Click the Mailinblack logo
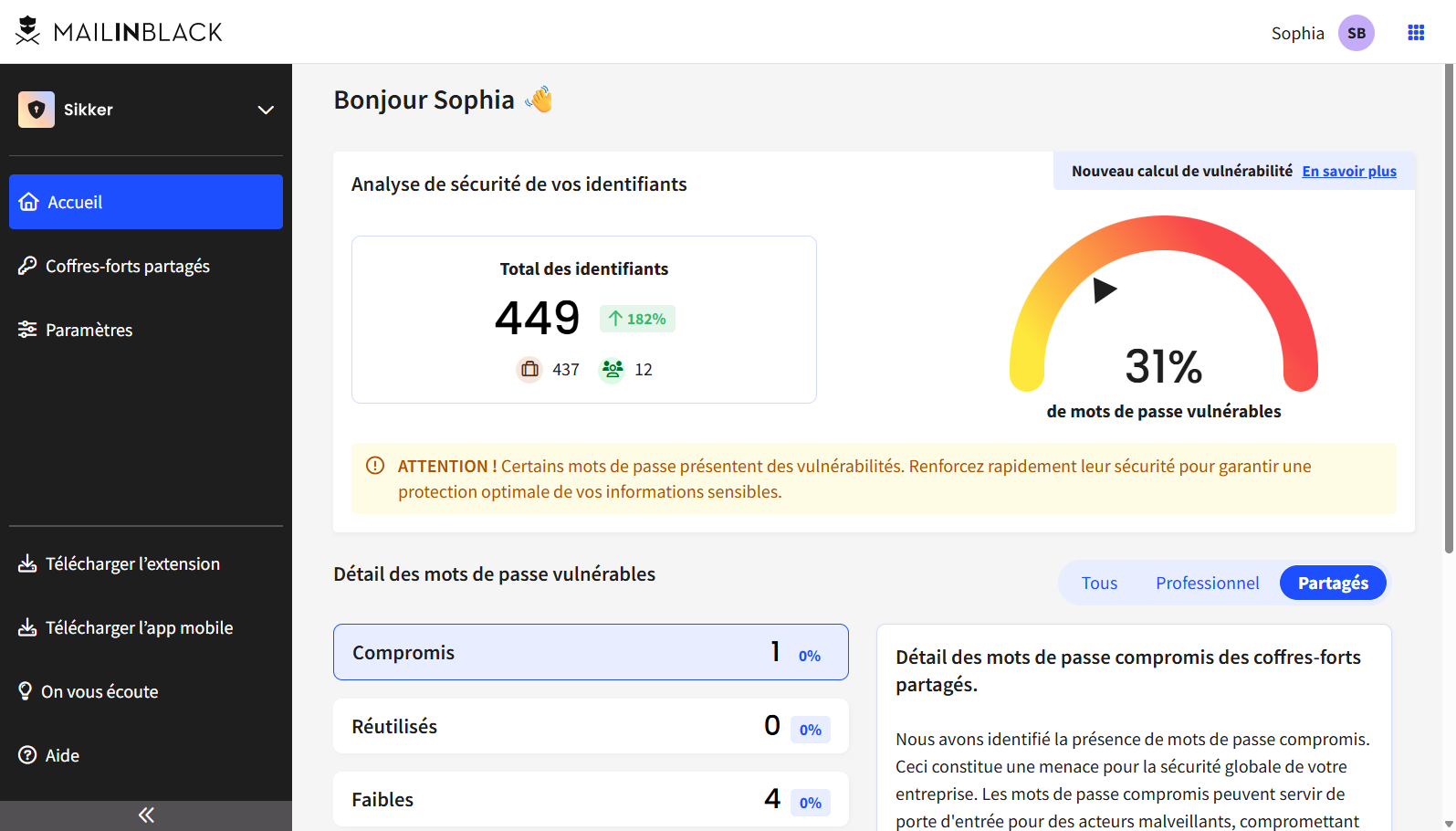The width and height of the screenshot is (1456, 831). [x=119, y=32]
